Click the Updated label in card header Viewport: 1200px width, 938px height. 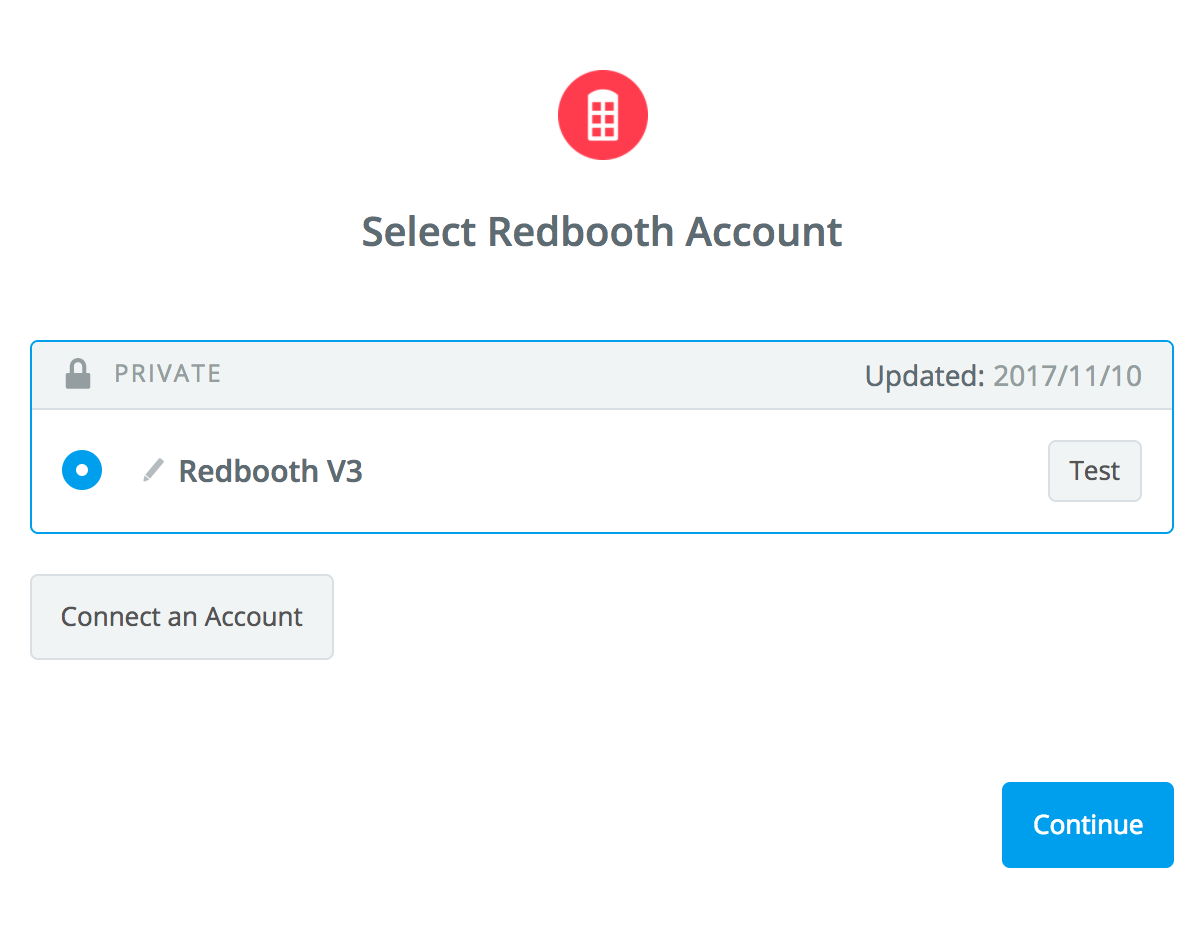[x=925, y=376]
